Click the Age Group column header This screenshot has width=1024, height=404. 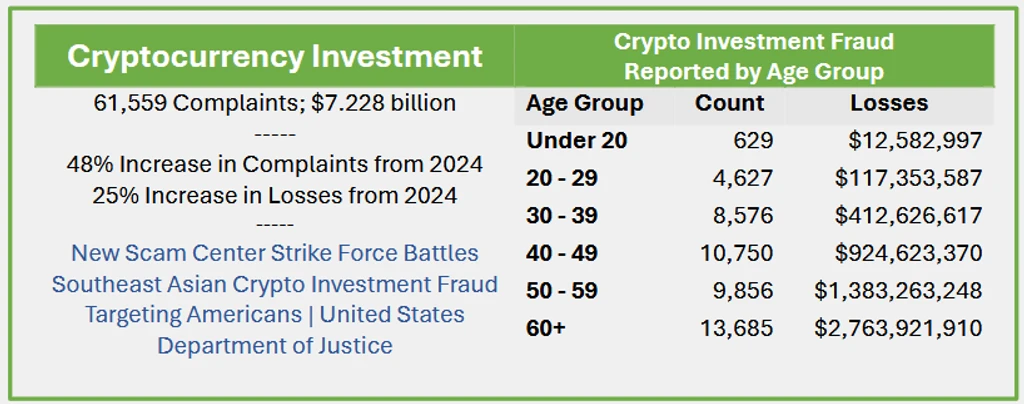[585, 103]
